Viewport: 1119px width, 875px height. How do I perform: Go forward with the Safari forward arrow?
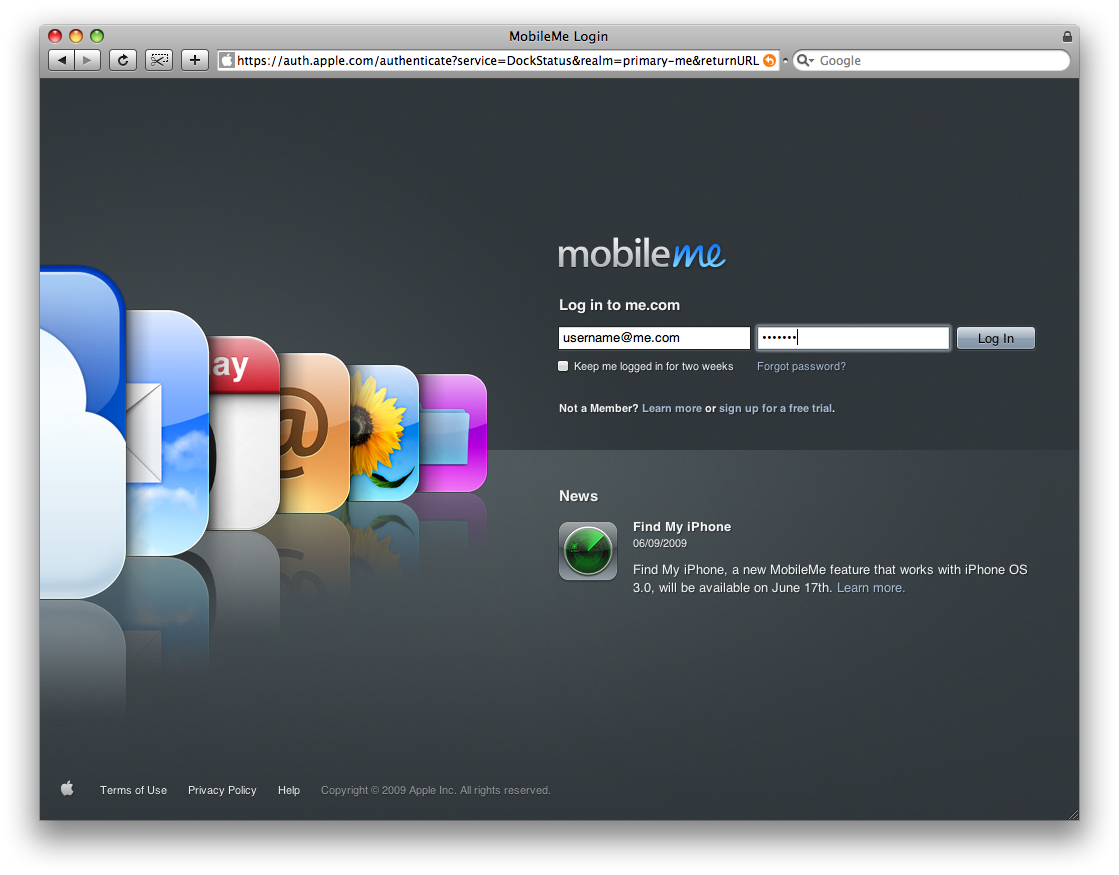pyautogui.click(x=87, y=60)
